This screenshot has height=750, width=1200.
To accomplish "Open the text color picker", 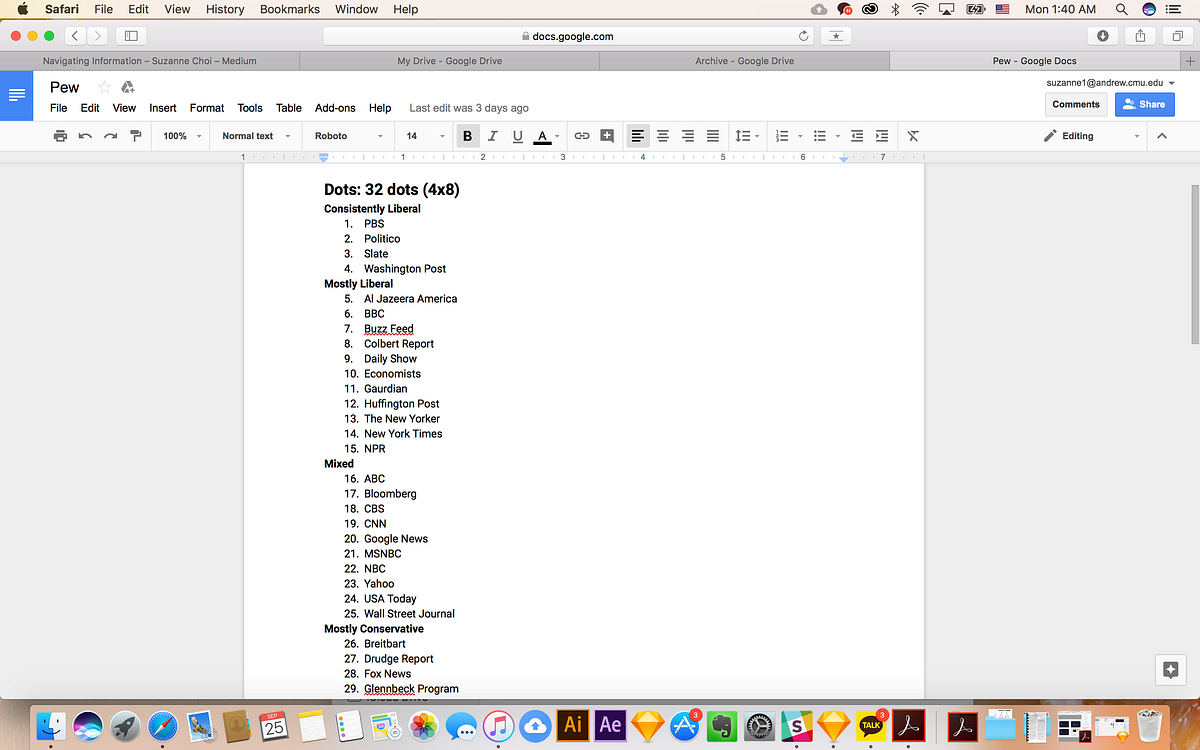I will [x=546, y=136].
